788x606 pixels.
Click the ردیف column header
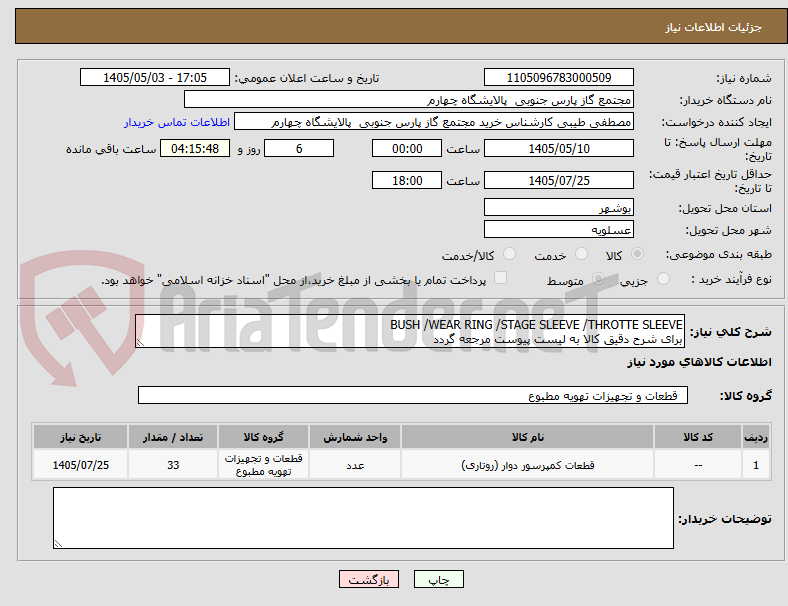point(756,437)
